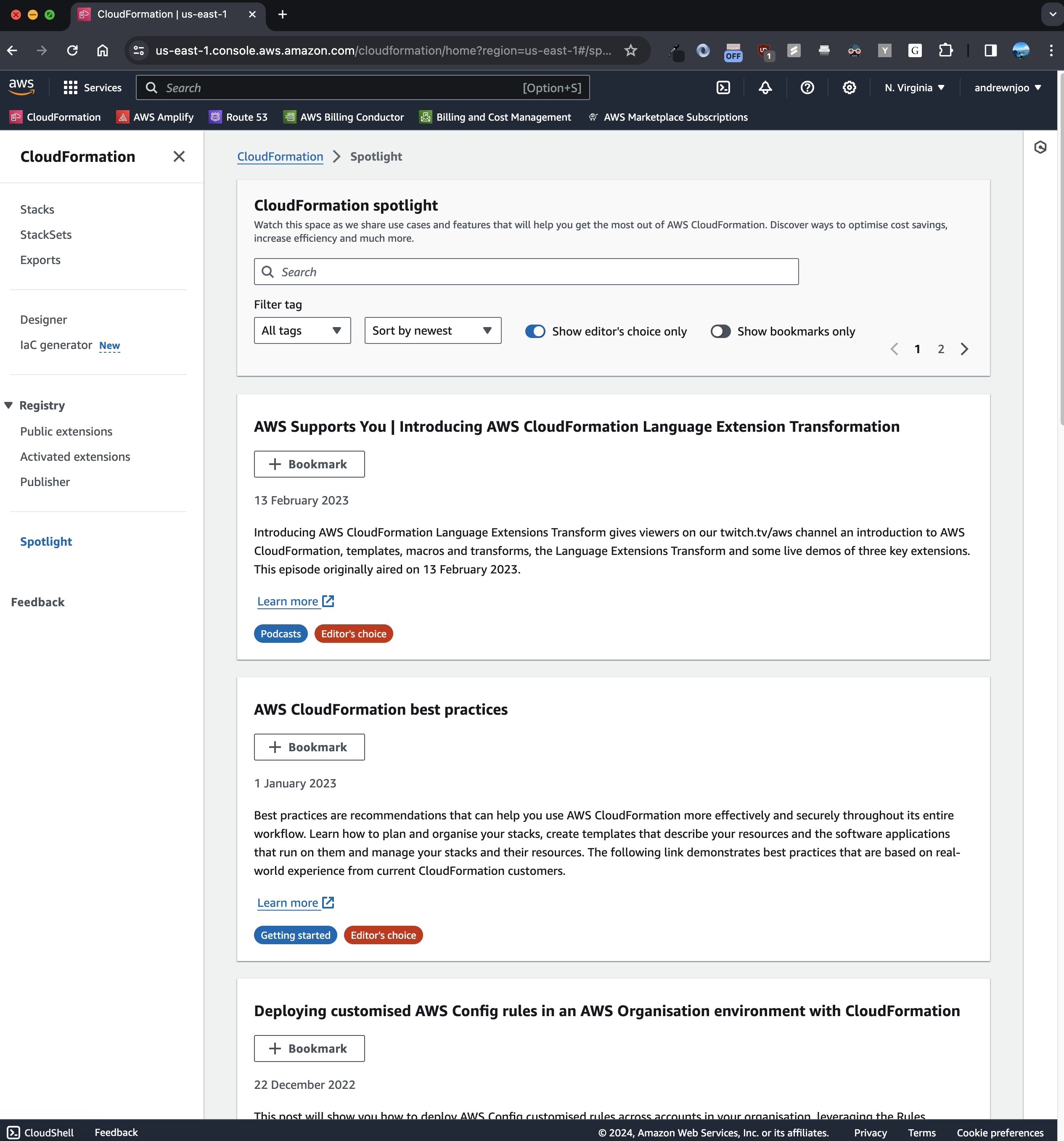The height and width of the screenshot is (1141, 1064).
Task: Open Activated extensions in the sidebar
Action: pyautogui.click(x=75, y=457)
